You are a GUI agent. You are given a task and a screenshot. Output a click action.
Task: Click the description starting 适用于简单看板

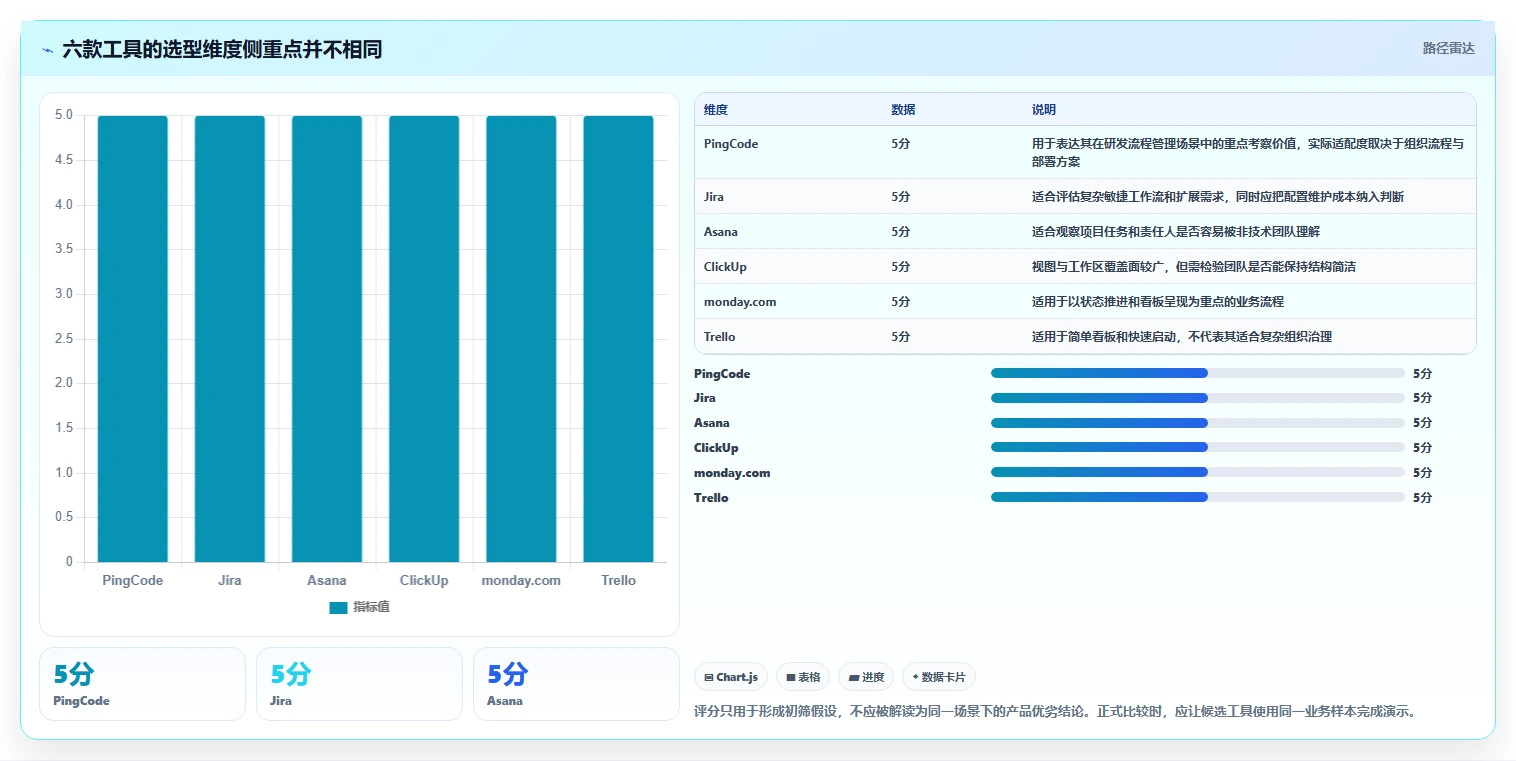pyautogui.click(x=1182, y=337)
